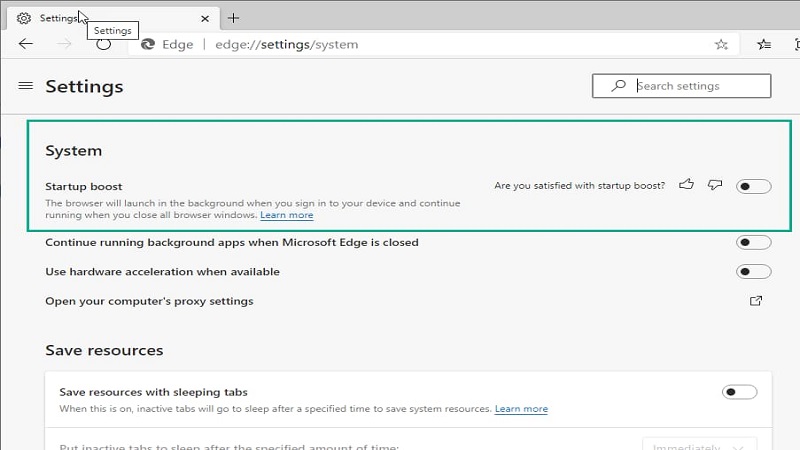Add this page to favorites star
Screen dimensions: 800x450
click(721, 44)
